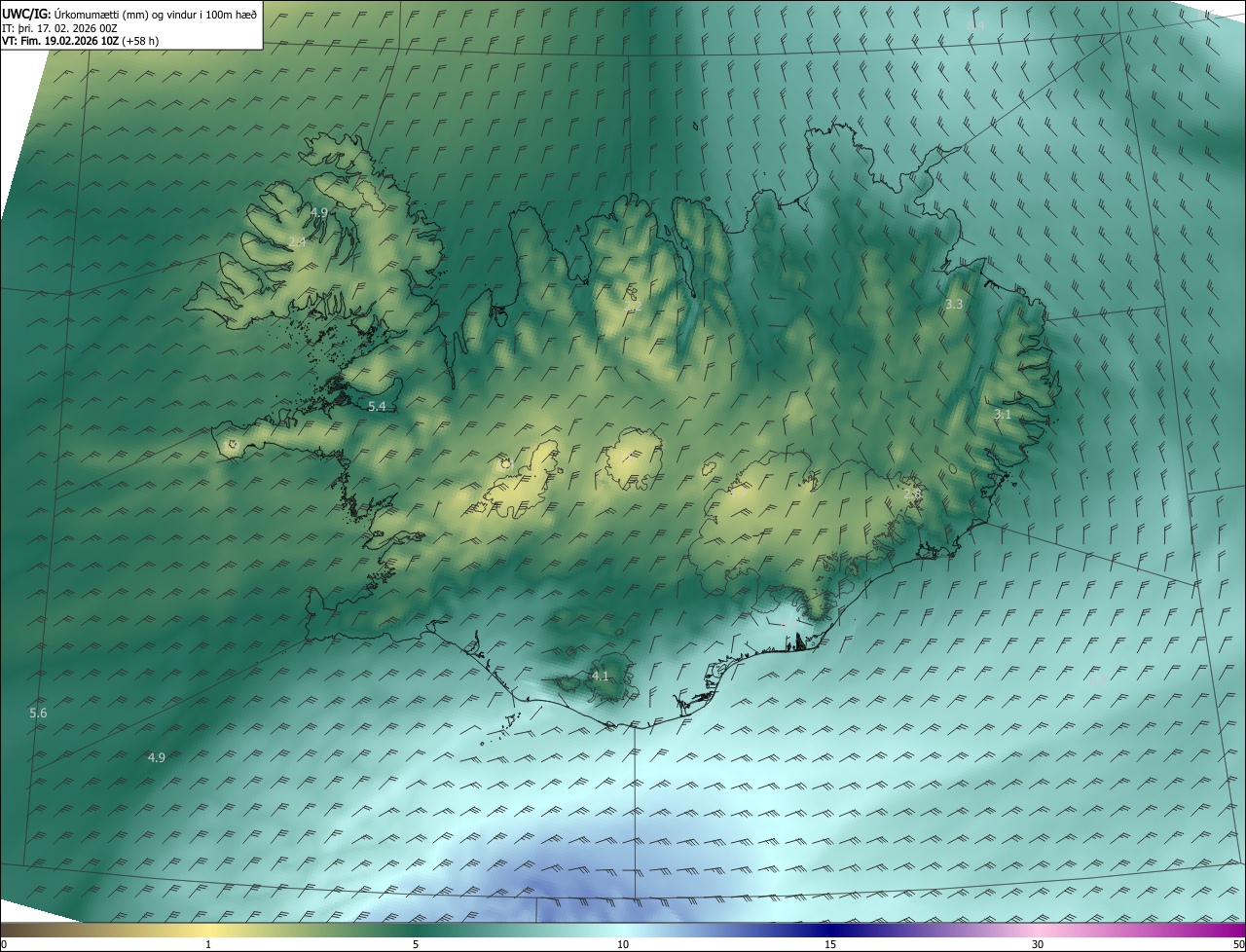The image size is (1246, 952).
Task: Click the map value 2.4 in the Westfjords
Action: [x=297, y=241]
